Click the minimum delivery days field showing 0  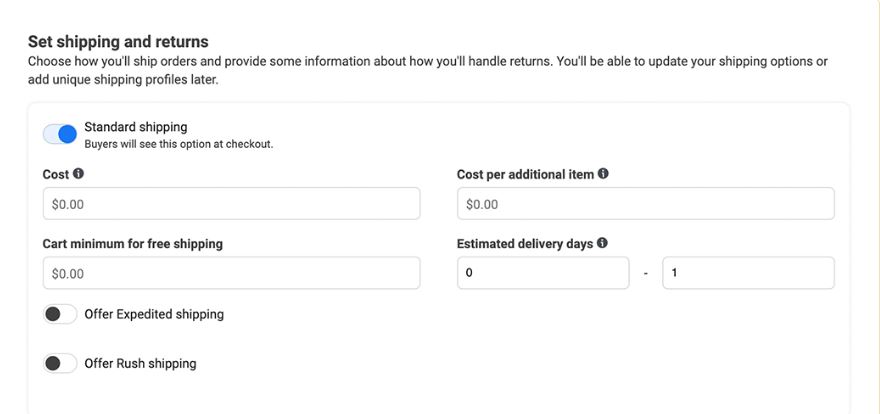click(543, 273)
